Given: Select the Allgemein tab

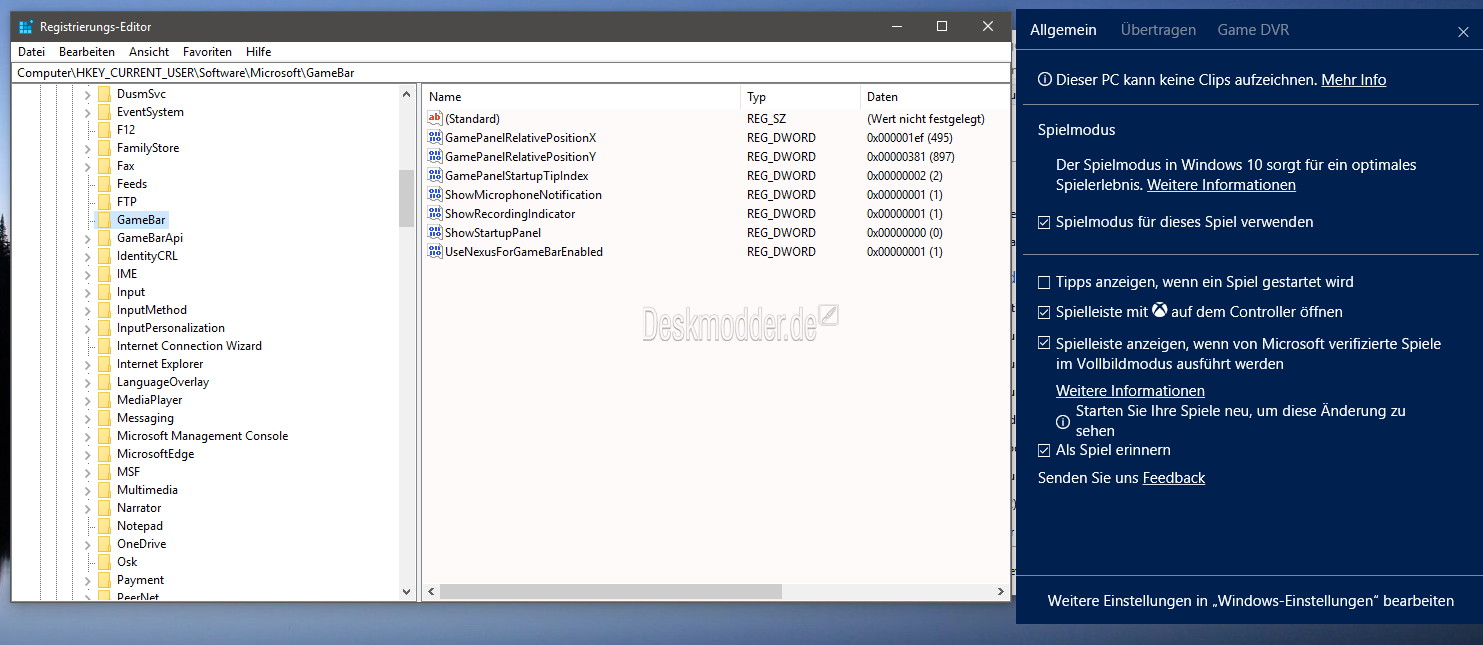Looking at the screenshot, I should pos(1063,30).
